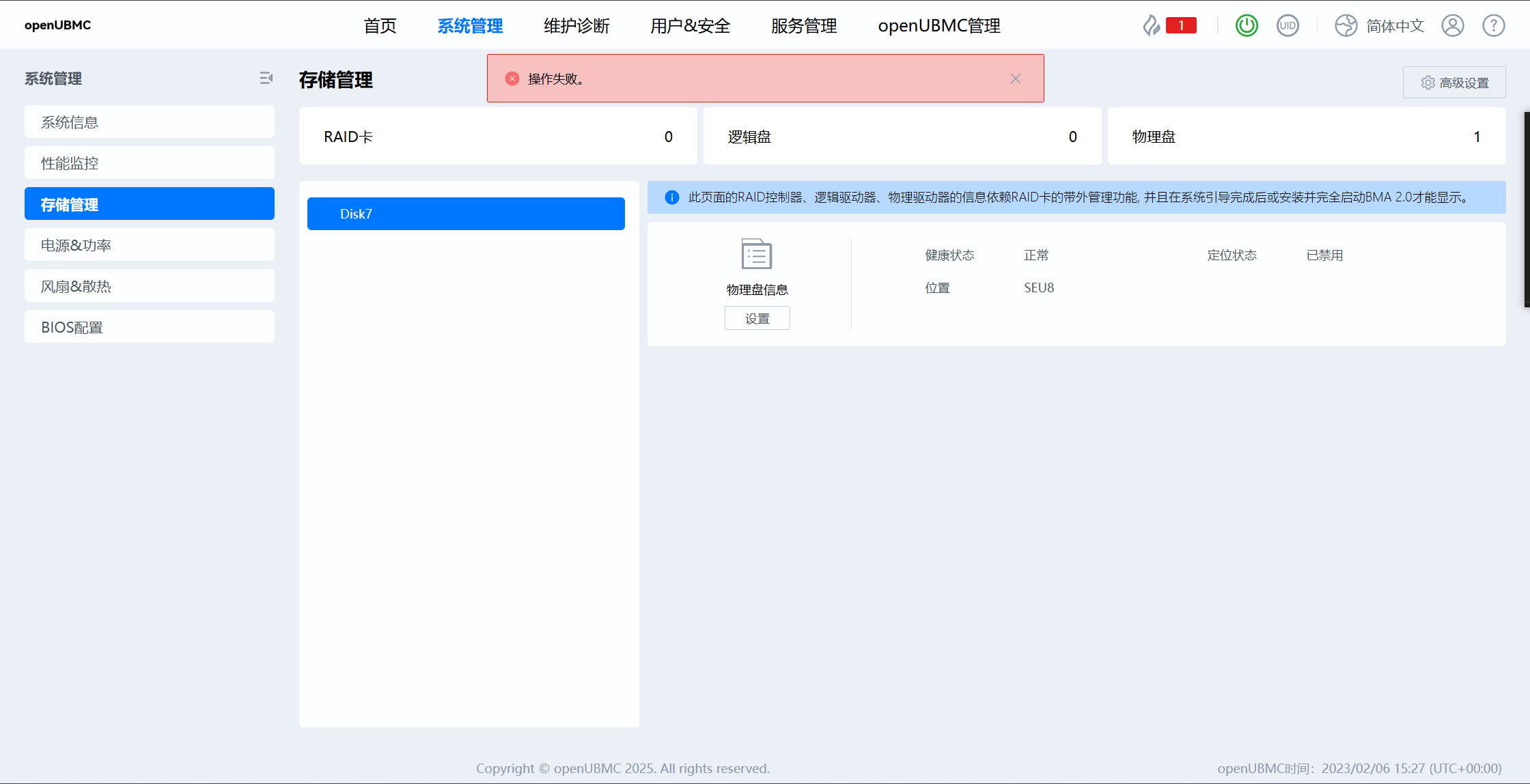Close the operation failed alert
The height and width of the screenshot is (784, 1530).
pos(1016,79)
